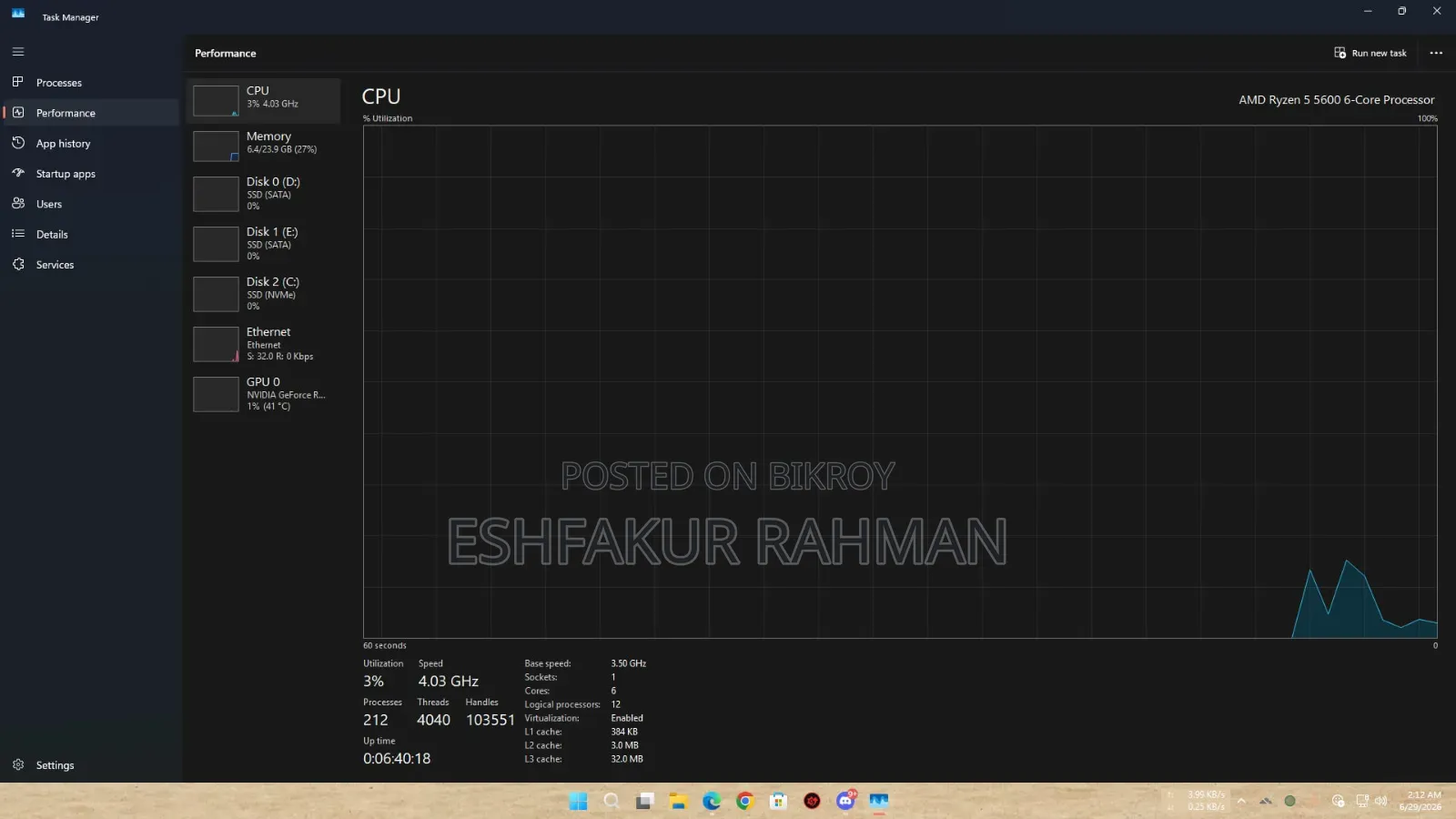
Task: Select CPU in the resource list
Action: [264, 100]
